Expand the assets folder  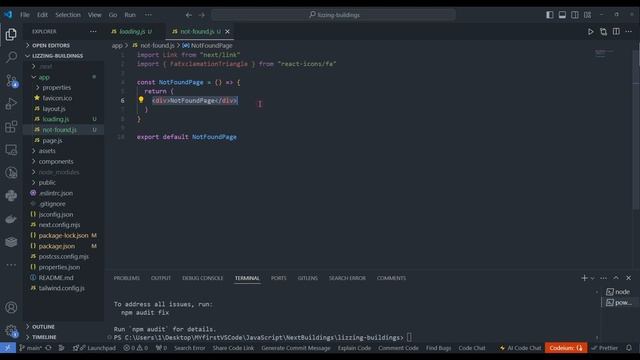pyautogui.click(x=47, y=151)
